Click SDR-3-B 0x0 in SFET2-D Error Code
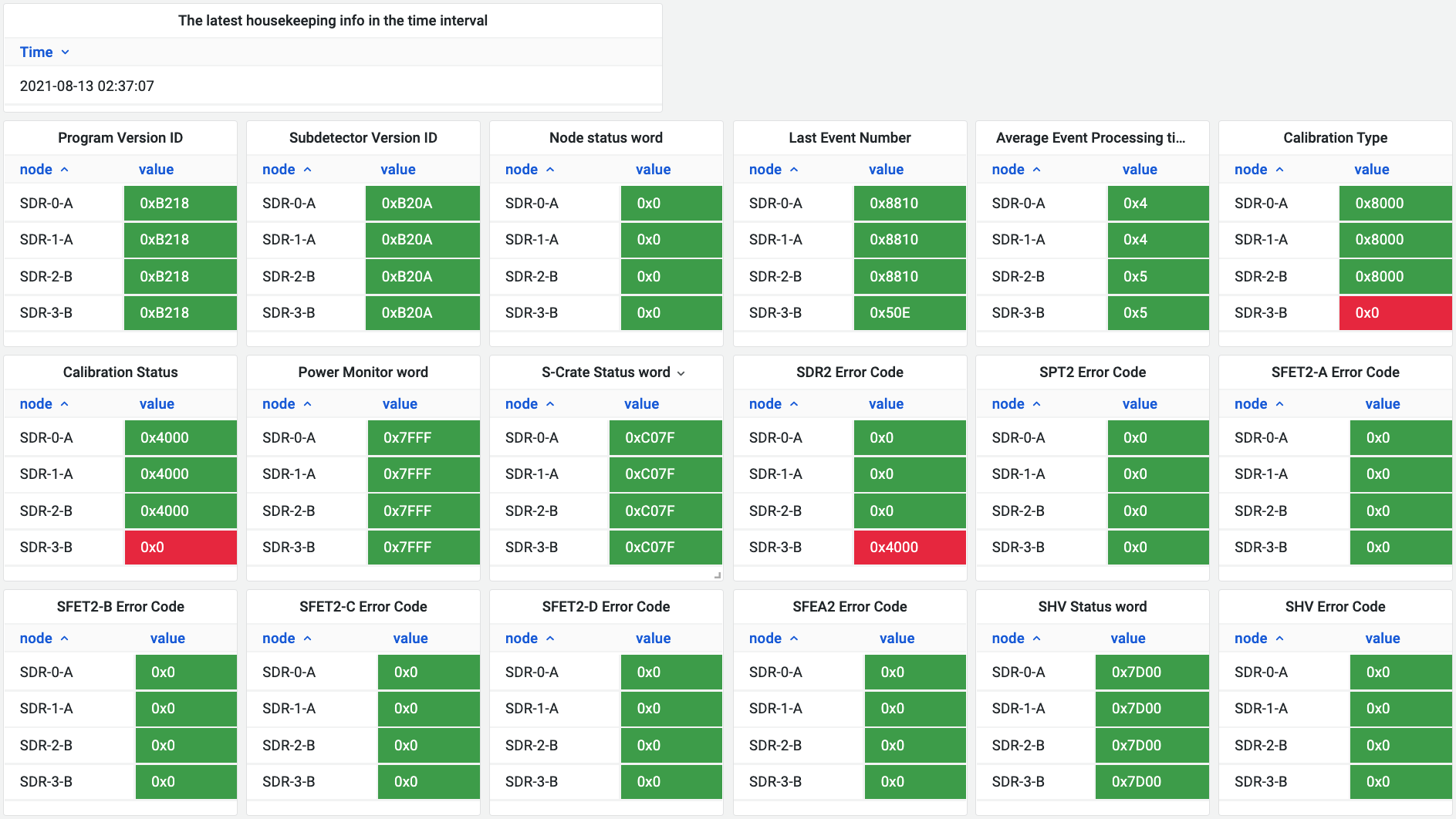The width and height of the screenshot is (1456, 819). [x=671, y=782]
